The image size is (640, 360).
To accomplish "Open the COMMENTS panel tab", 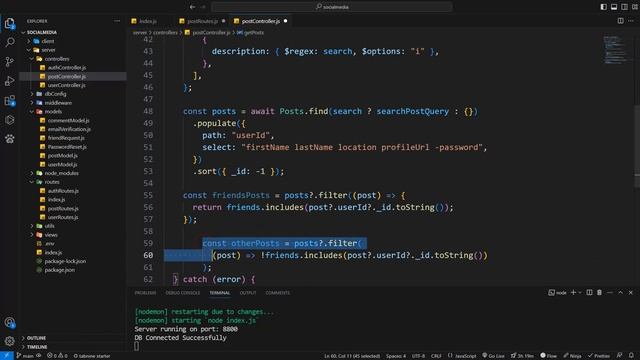I will (278, 293).
